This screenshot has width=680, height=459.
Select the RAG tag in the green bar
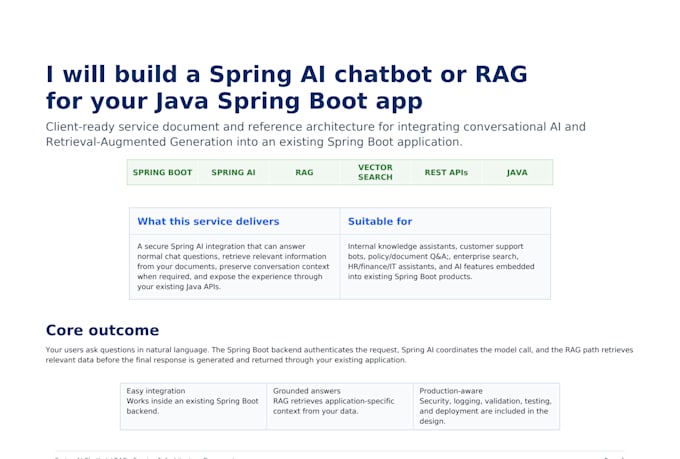pos(304,172)
